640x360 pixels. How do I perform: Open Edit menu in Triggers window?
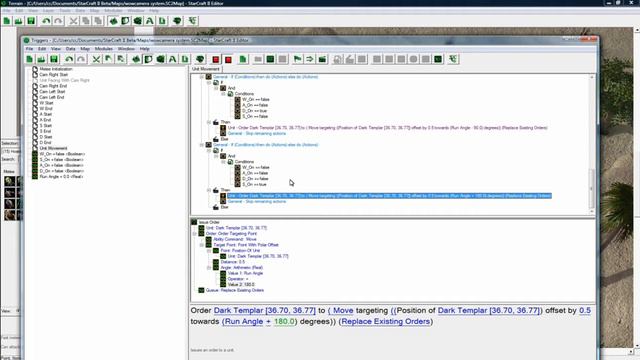pyautogui.click(x=42, y=49)
